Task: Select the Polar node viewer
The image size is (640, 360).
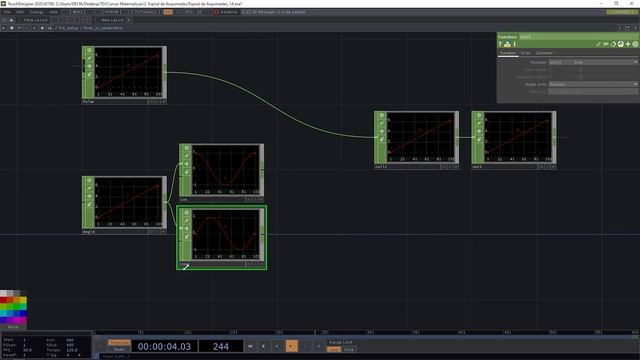Action: (128, 72)
